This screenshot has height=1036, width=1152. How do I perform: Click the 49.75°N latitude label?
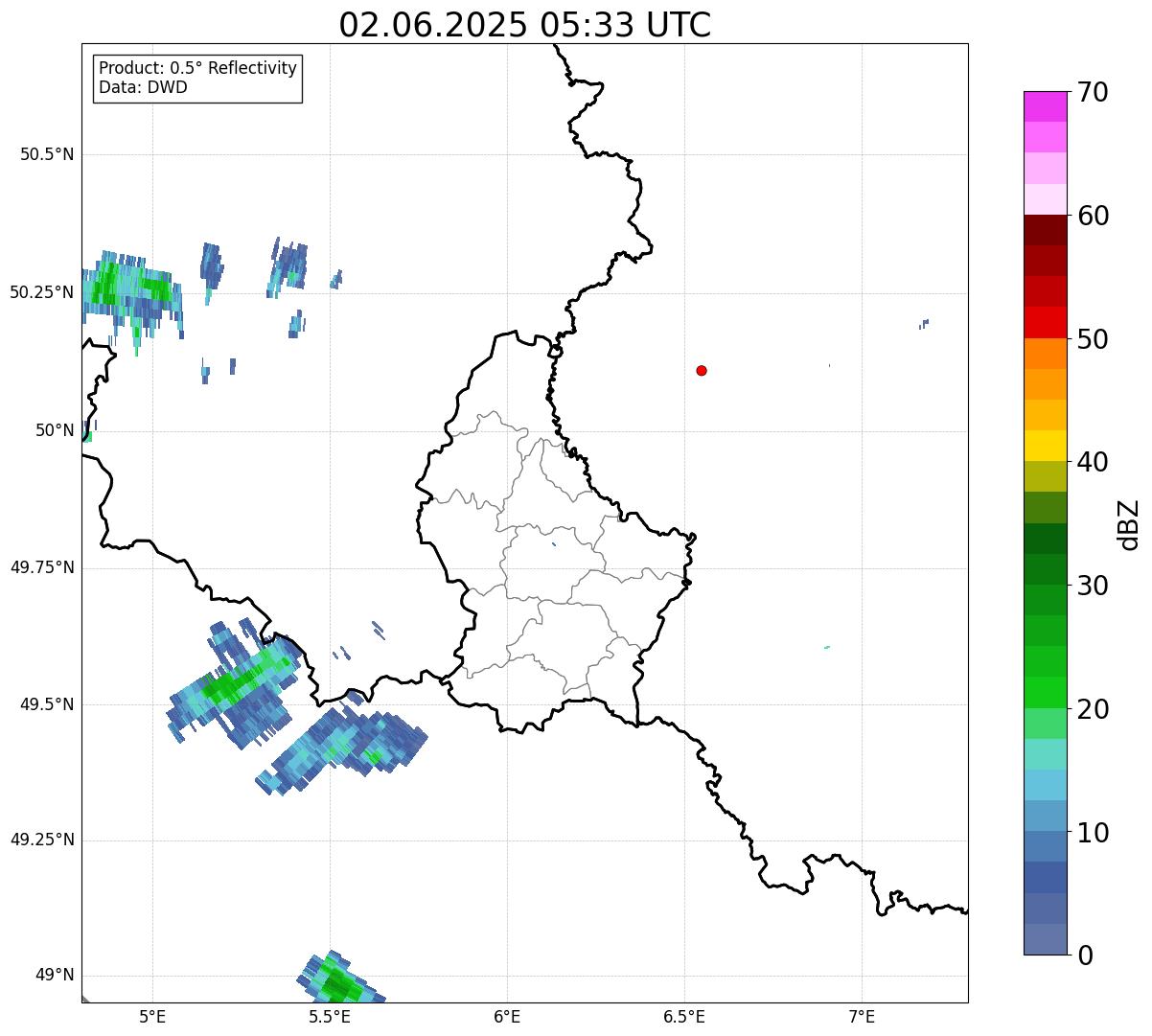[x=41, y=567]
